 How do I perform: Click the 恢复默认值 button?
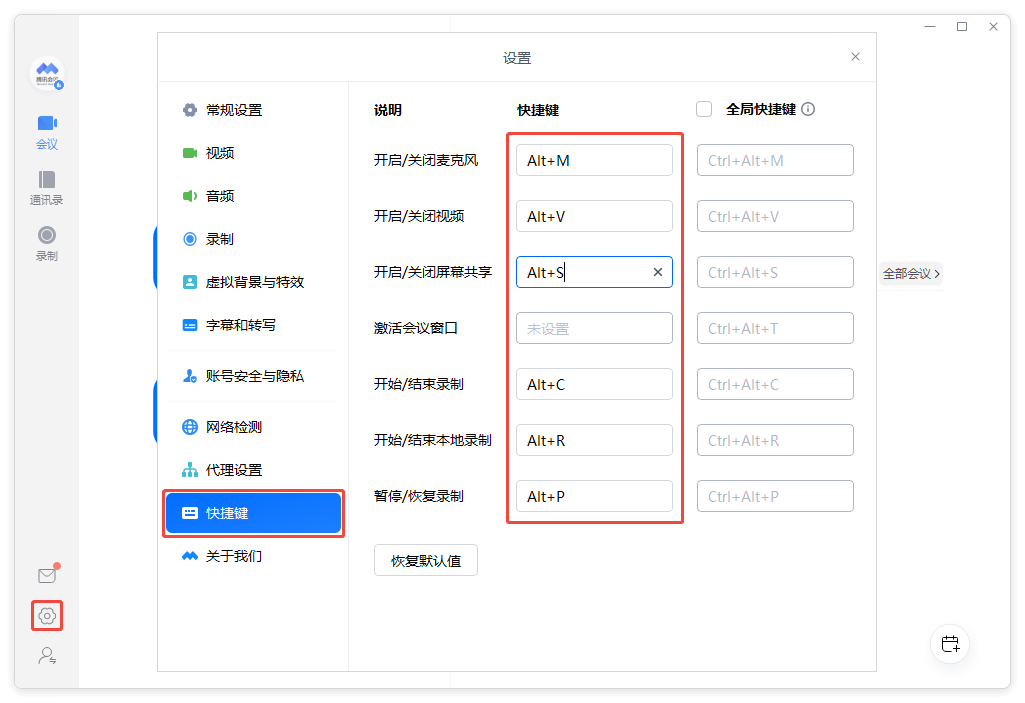[426, 560]
